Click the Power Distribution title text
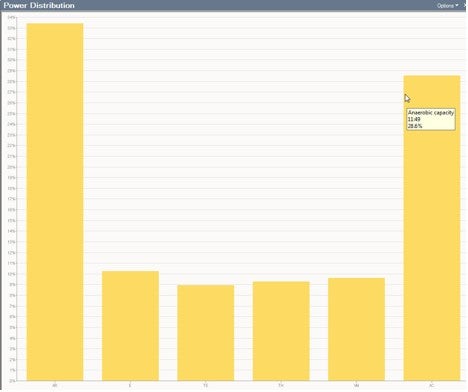 point(39,5)
